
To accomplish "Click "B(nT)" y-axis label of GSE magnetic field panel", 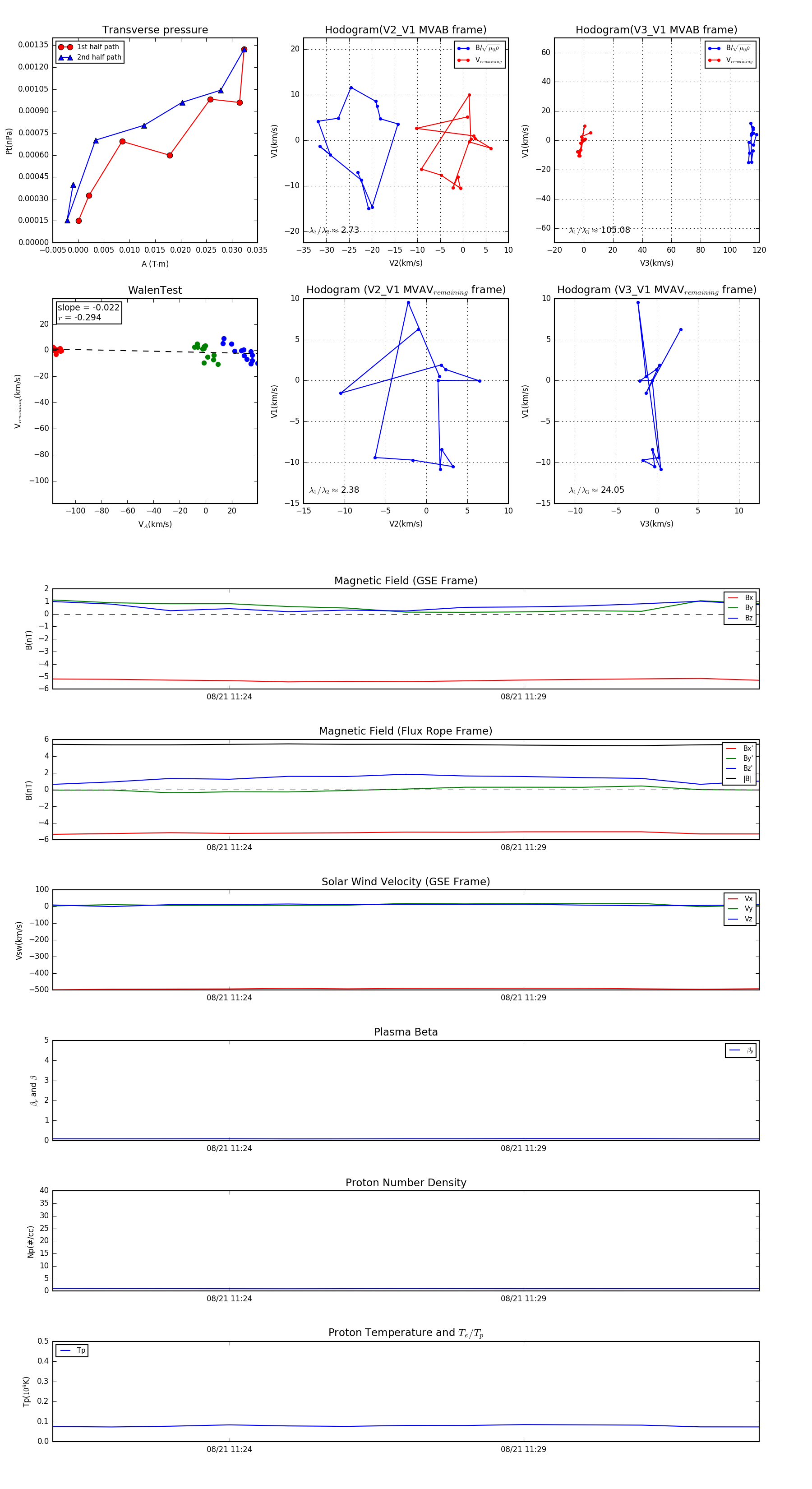I will 28,640.
